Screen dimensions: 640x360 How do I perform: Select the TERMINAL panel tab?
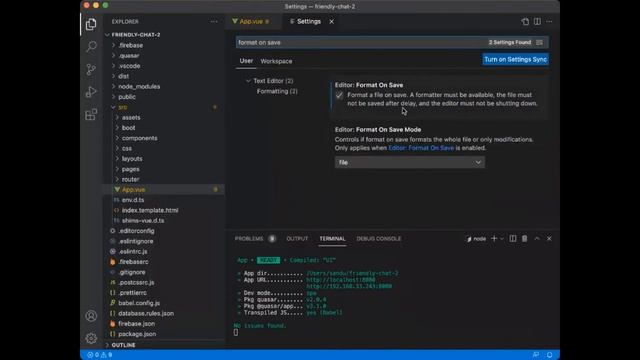332,239
